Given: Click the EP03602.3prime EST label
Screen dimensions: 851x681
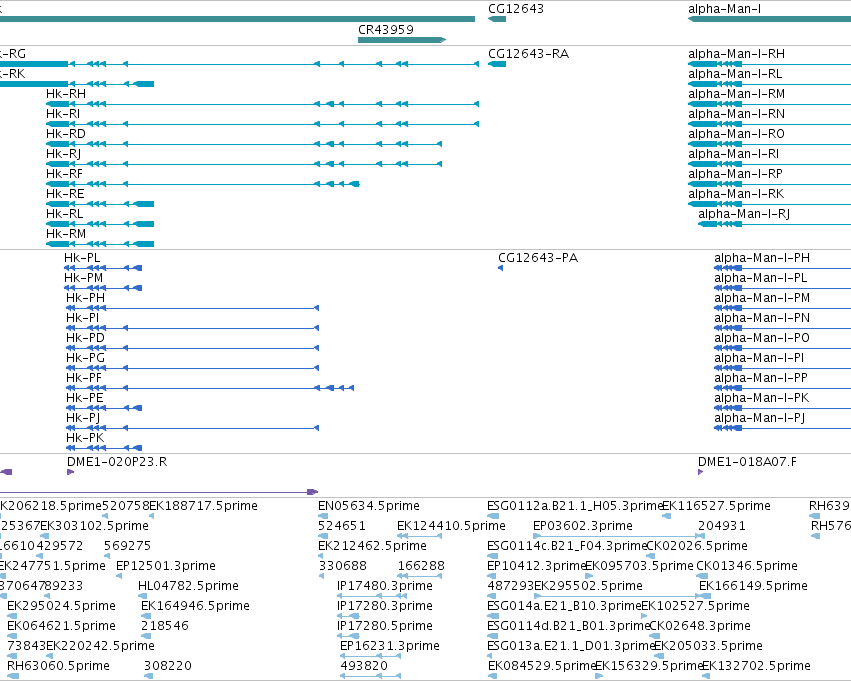Looking at the screenshot, I should 582,526.
